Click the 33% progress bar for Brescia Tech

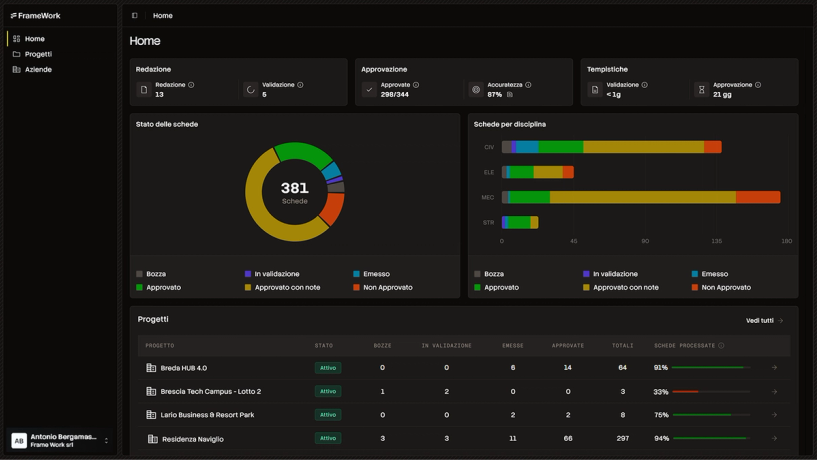711,392
